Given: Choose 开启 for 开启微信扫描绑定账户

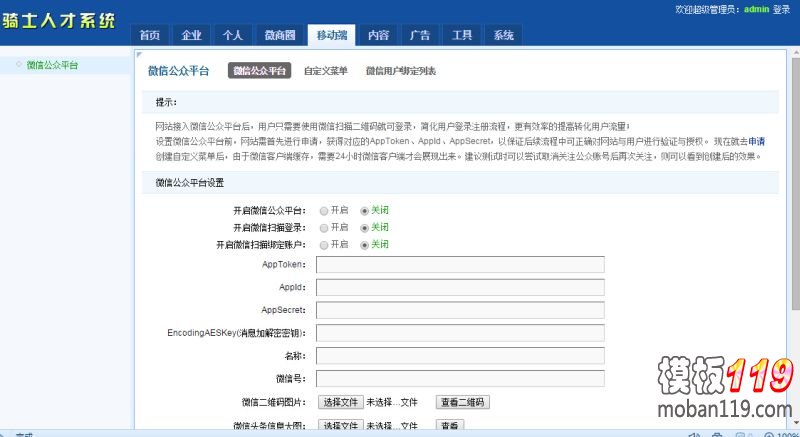Looking at the screenshot, I should pyautogui.click(x=323, y=245).
